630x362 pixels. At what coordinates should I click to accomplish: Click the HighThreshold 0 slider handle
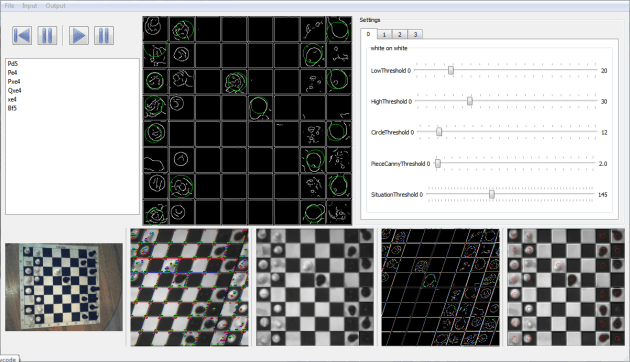pyautogui.click(x=470, y=101)
